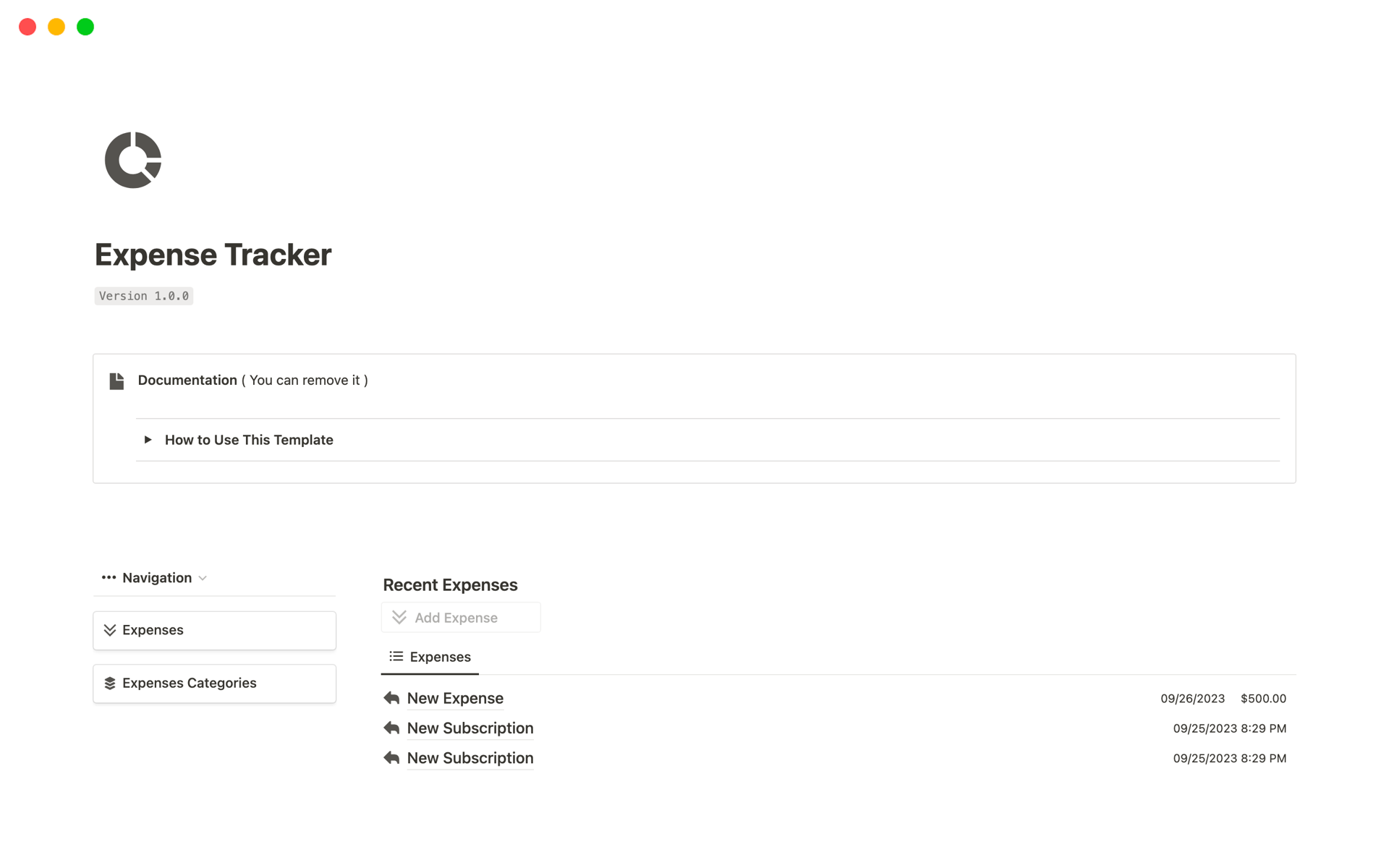The image size is (1389, 868).
Task: Click the first New Subscription arrow icon
Action: coord(392,728)
